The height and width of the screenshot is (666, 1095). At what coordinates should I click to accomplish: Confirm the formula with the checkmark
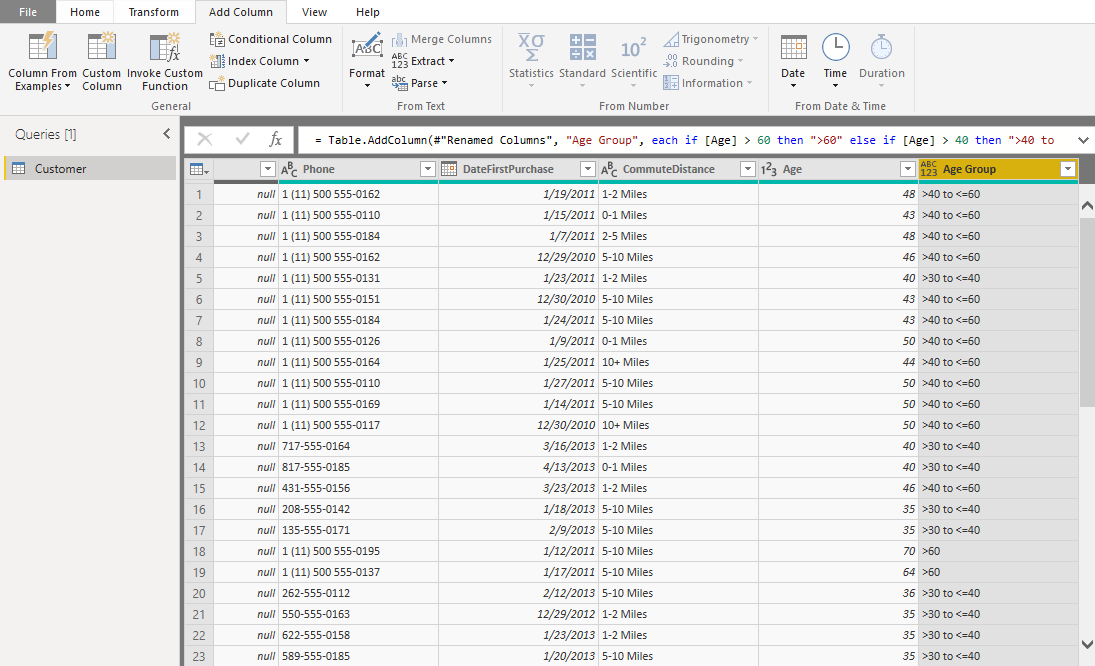click(x=242, y=139)
